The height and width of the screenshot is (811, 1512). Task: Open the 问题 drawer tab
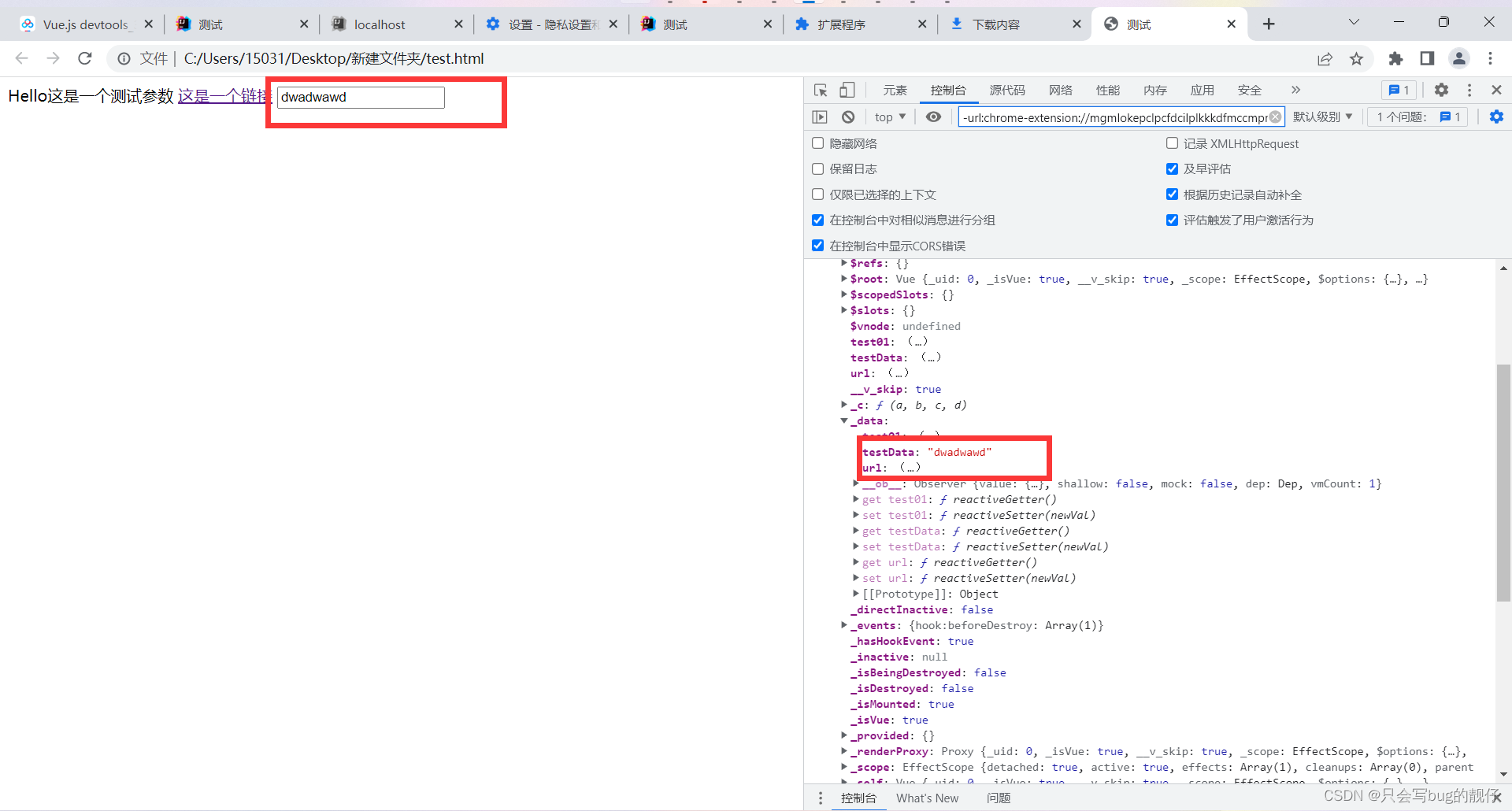[999, 798]
